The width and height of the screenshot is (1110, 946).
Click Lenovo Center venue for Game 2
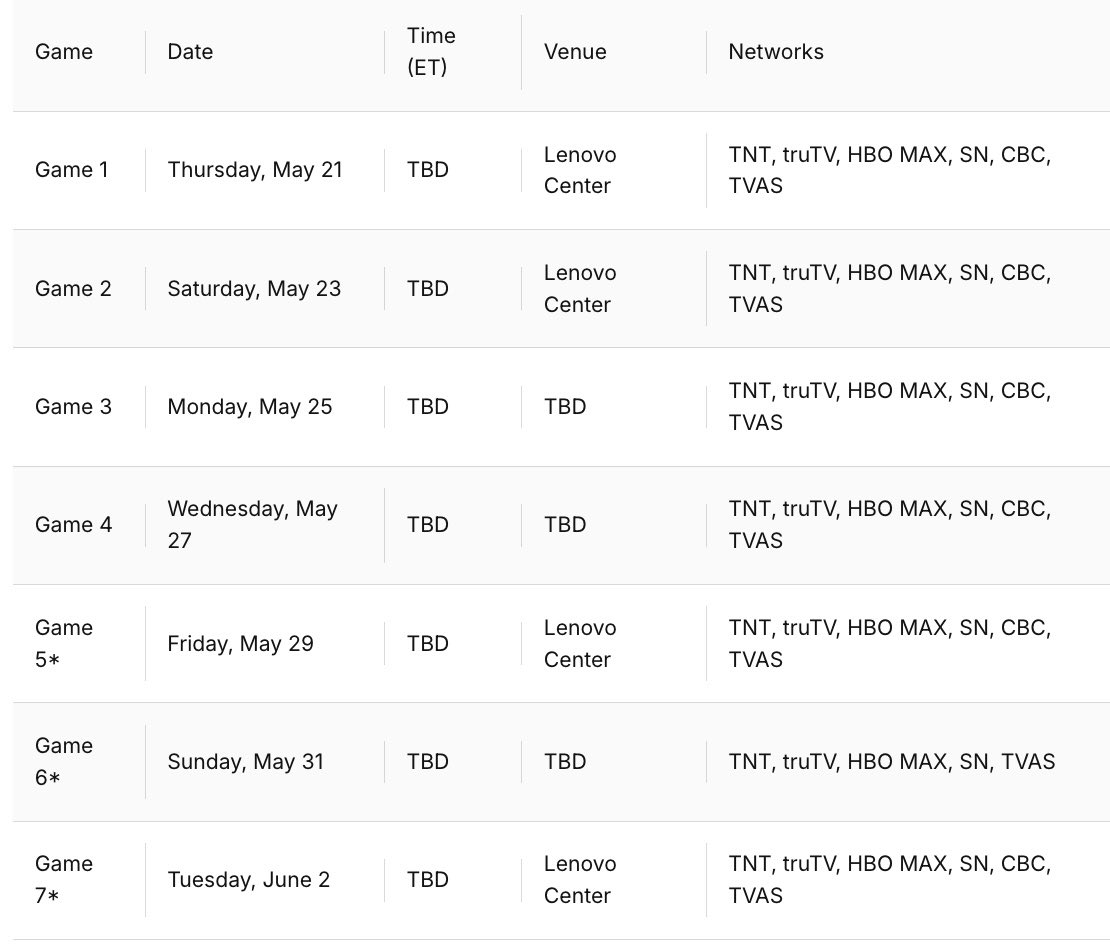(580, 288)
